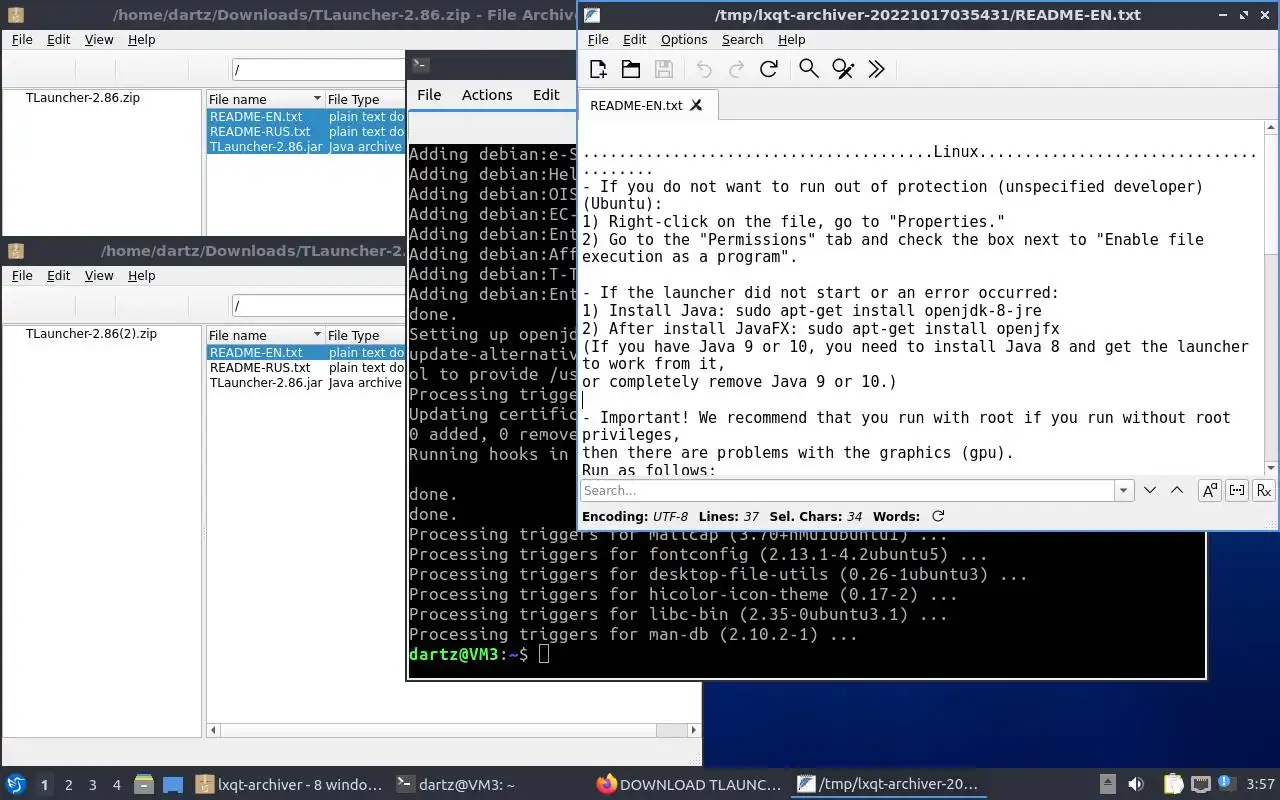Open the Options menu in the text editor
This screenshot has height=800, width=1280.
pos(684,40)
